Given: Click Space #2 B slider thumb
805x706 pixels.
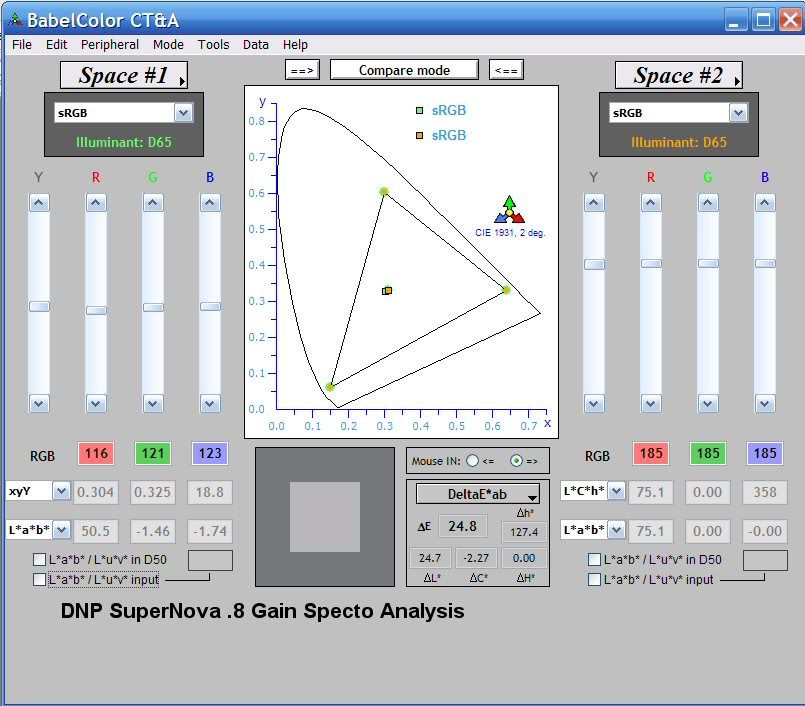Looking at the screenshot, I should tap(765, 263).
